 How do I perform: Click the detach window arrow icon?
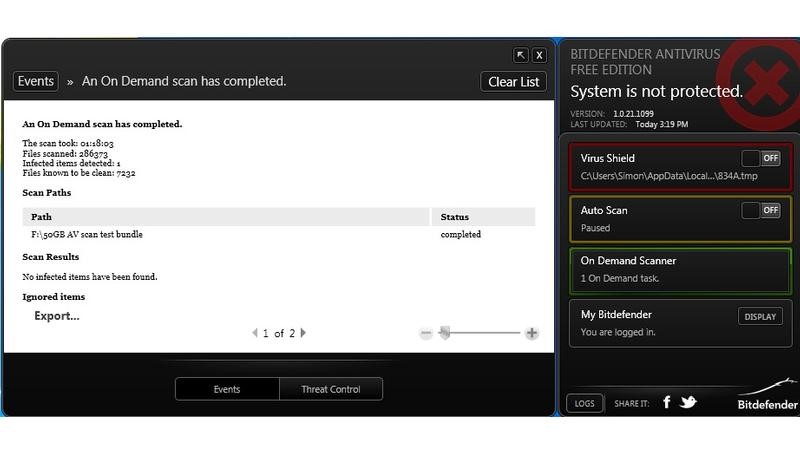520,55
